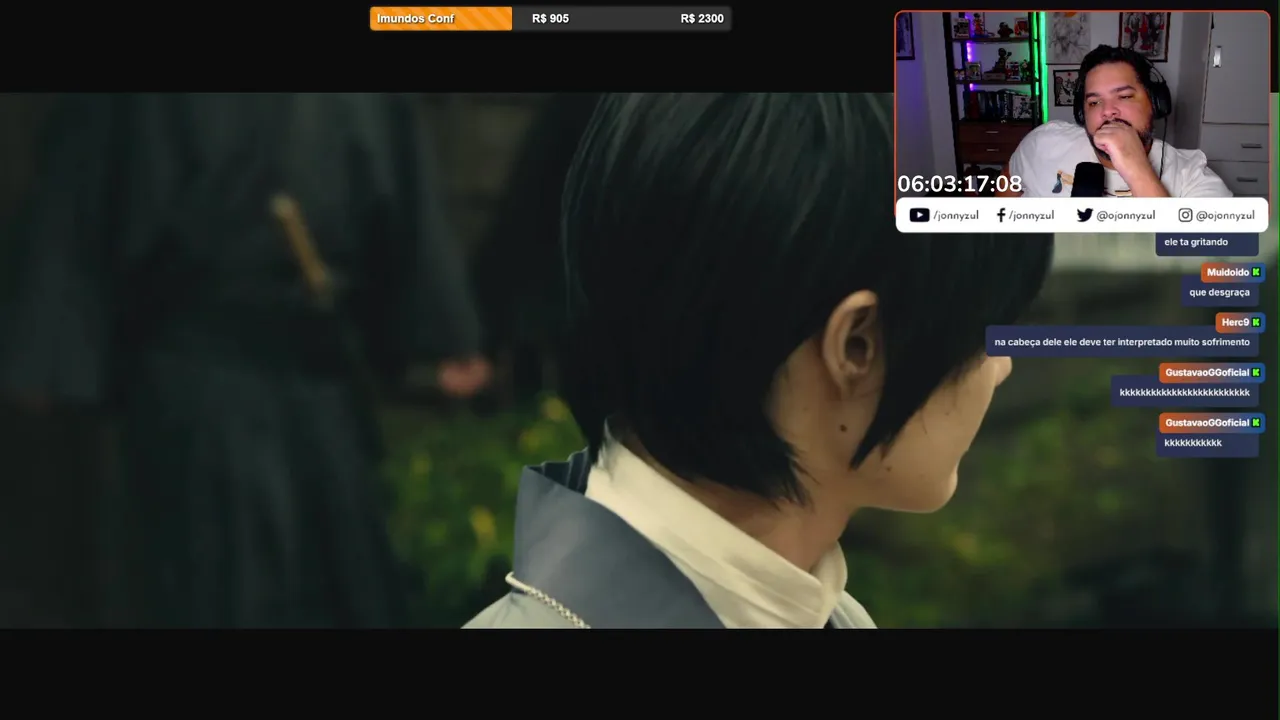Click the YouTube icon in the social bar
The width and height of the screenshot is (1280, 720).
tap(919, 215)
